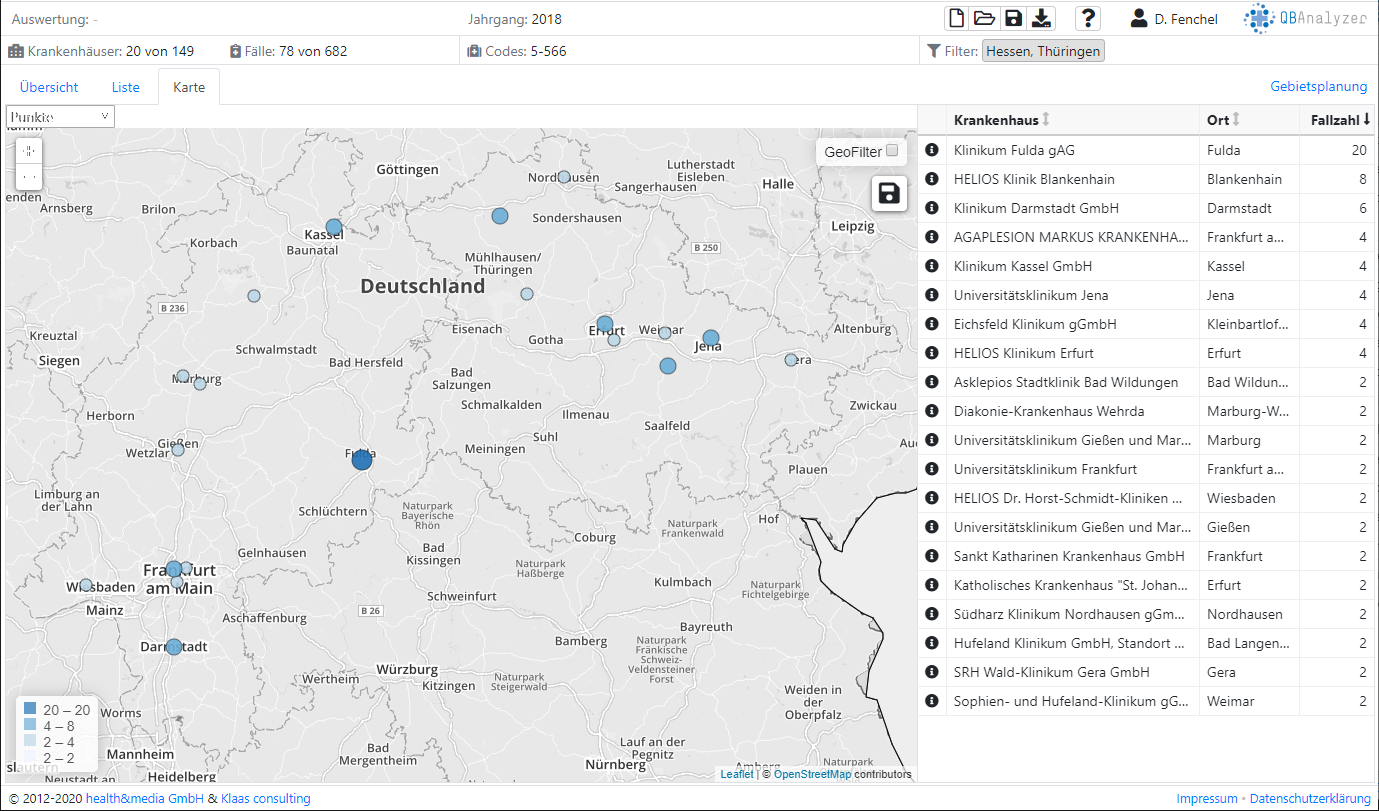Show info for Sankt Katharinen Krankenhaus GmbH
1379x811 pixels.
click(x=932, y=556)
